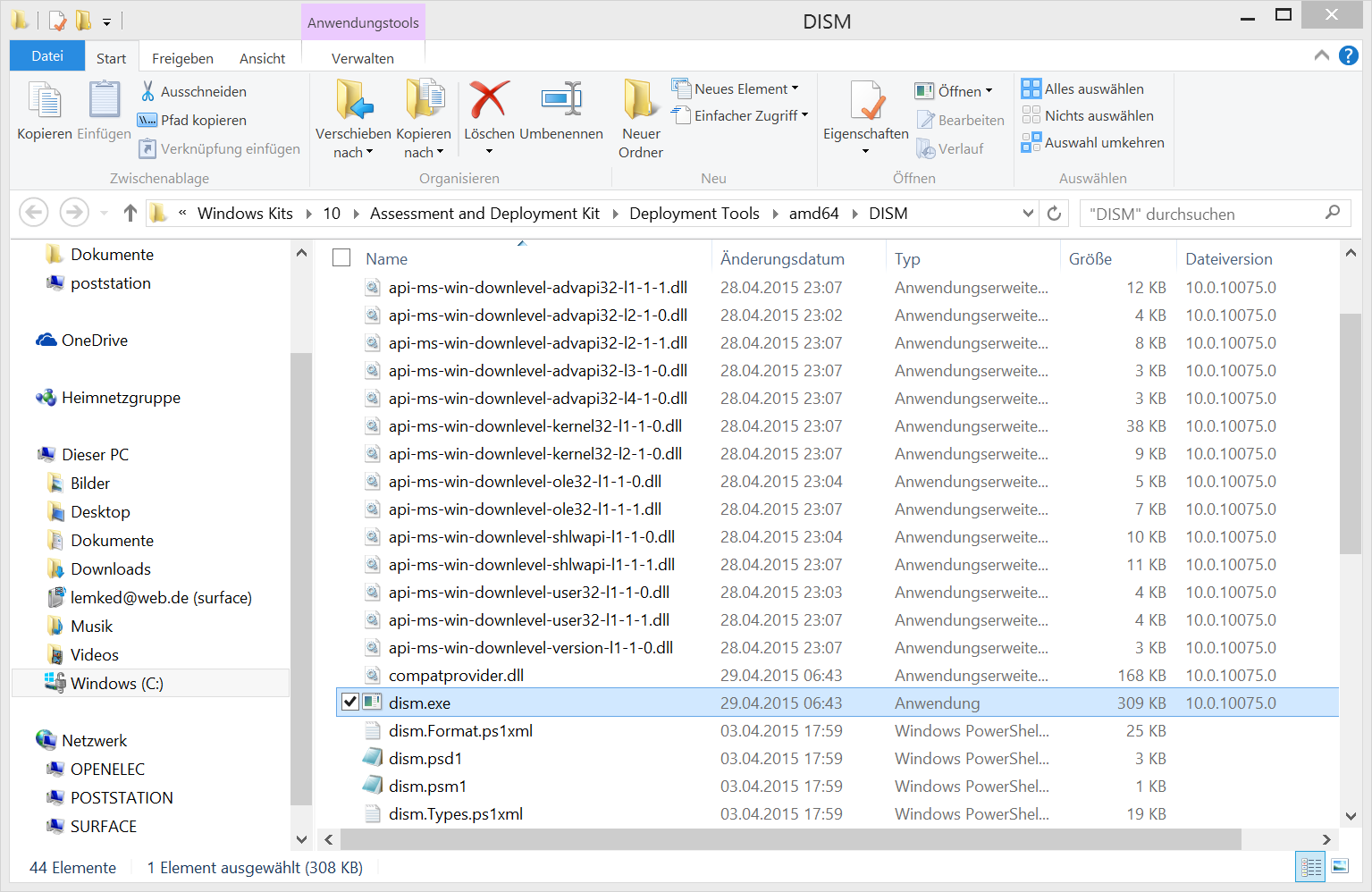Switch to large icons view in status bar
This screenshot has height=892, width=1372.
tap(1340, 866)
